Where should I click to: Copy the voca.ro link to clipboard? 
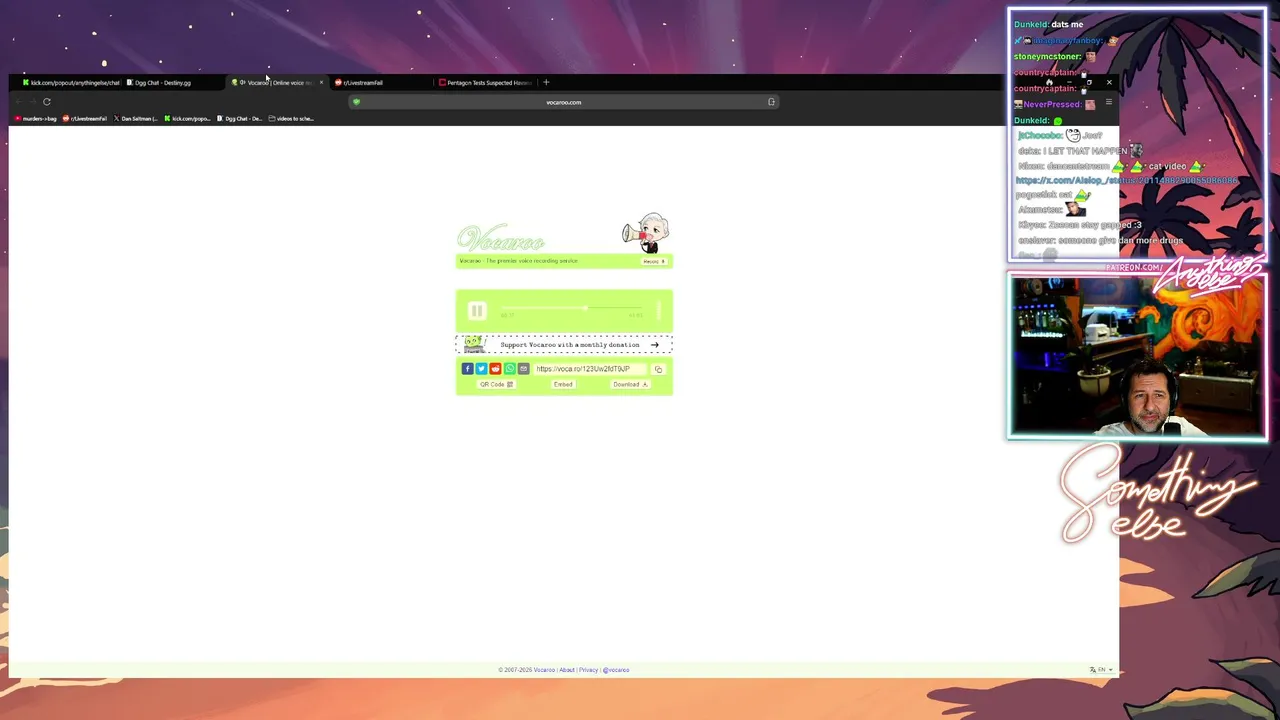[x=658, y=369]
